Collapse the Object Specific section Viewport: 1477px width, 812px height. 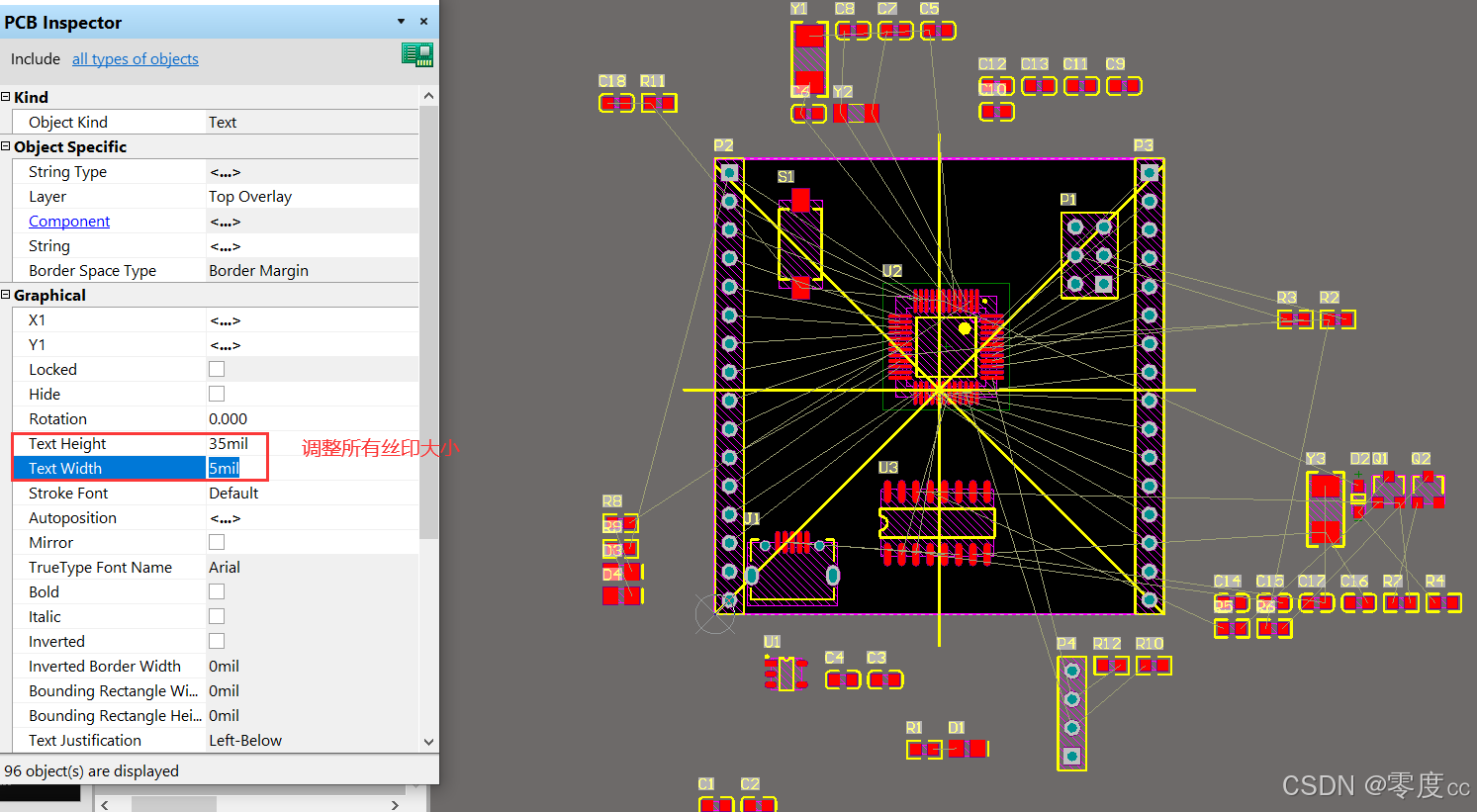click(x=6, y=146)
